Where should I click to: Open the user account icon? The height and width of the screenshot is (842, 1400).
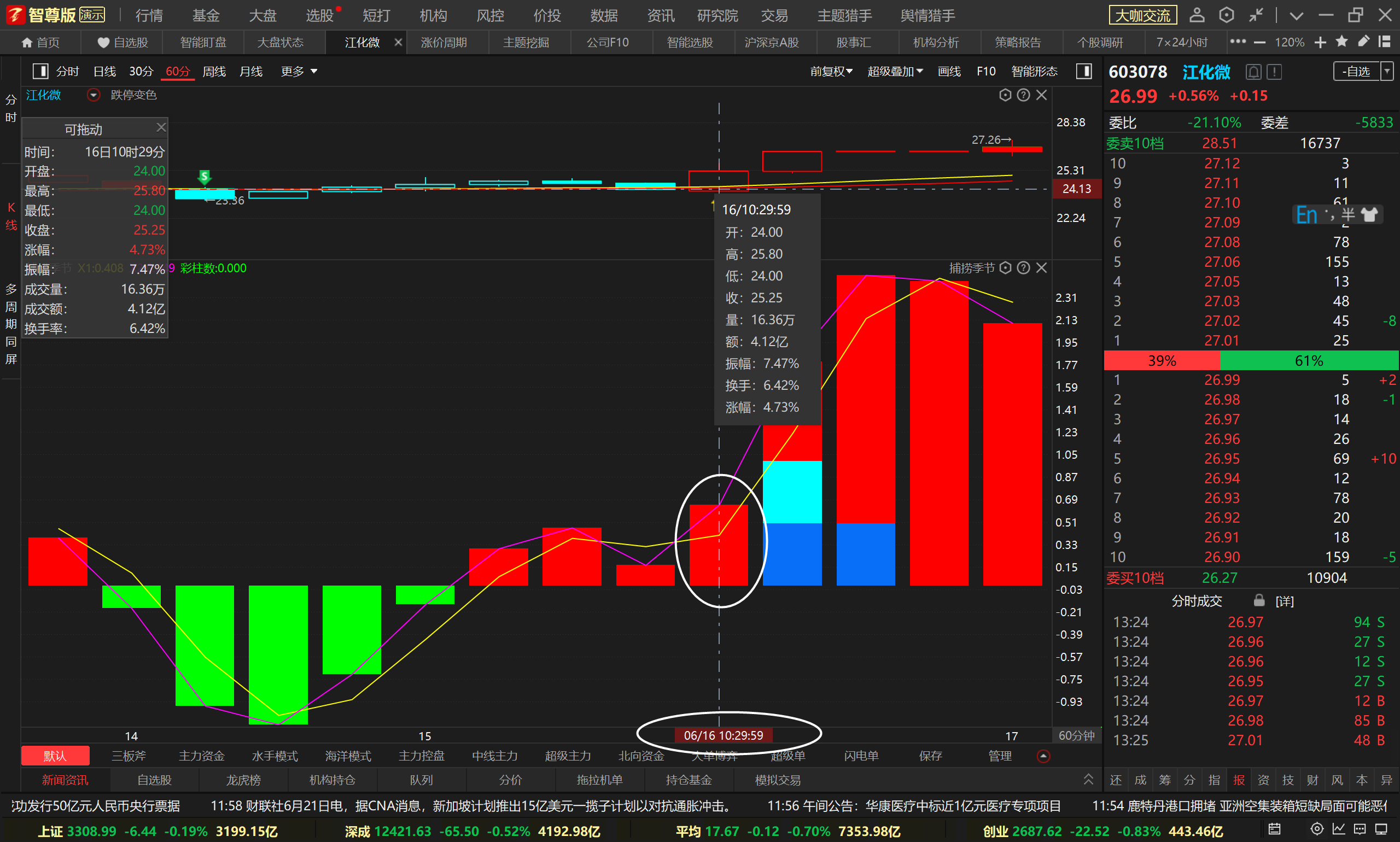pos(1197,15)
